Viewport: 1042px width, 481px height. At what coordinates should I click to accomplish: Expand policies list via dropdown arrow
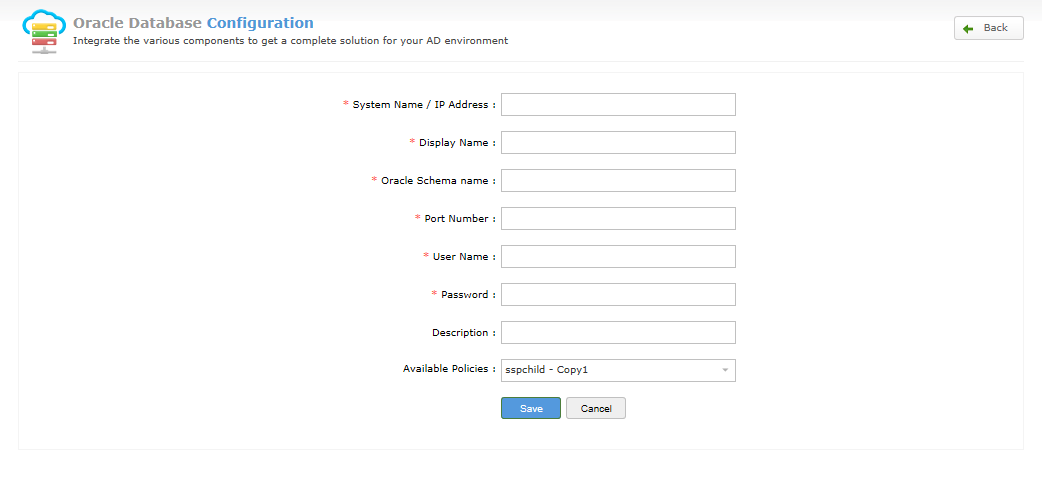tap(725, 371)
